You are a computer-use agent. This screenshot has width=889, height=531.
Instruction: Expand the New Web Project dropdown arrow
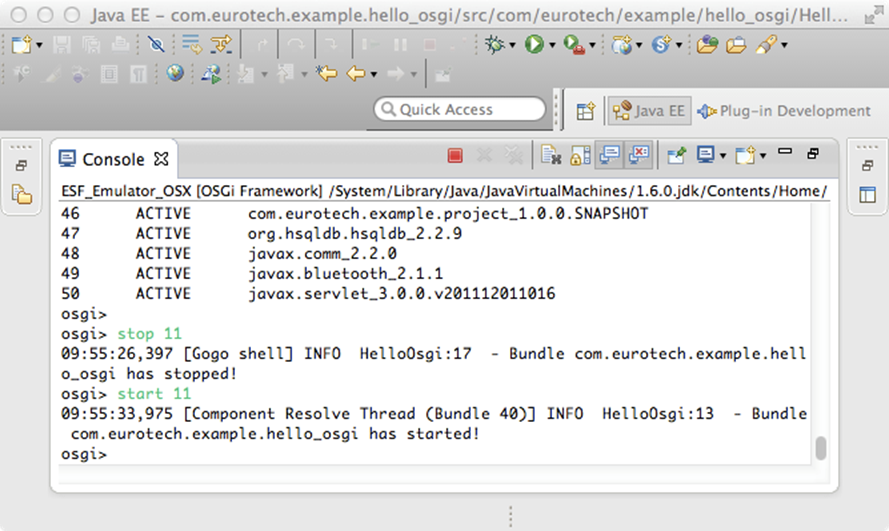639,45
